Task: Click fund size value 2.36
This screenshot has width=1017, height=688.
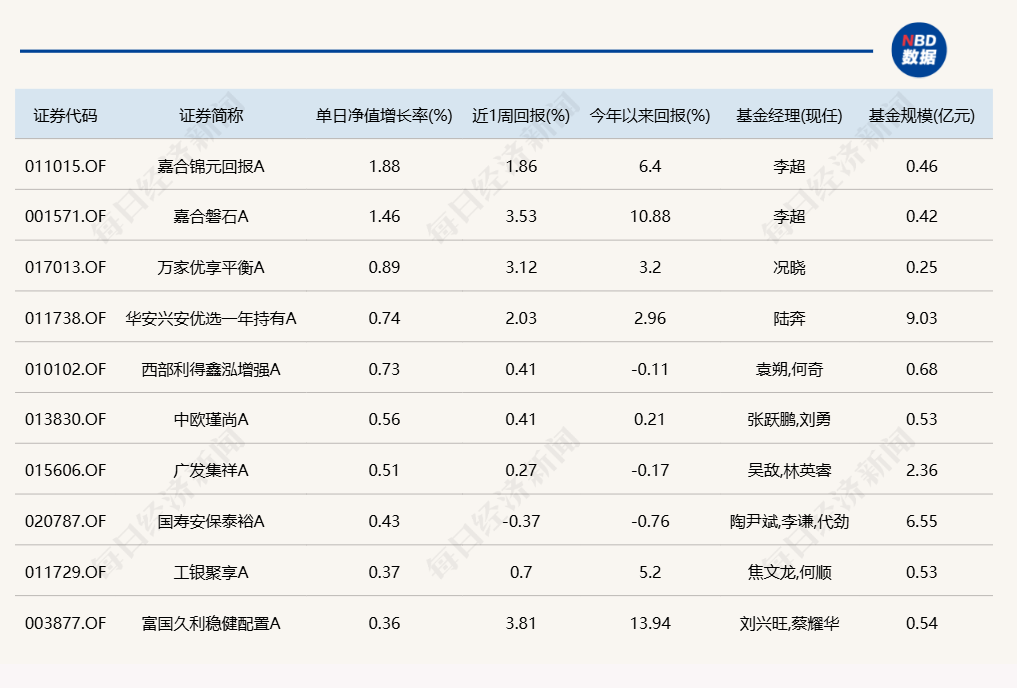Action: 922,470
